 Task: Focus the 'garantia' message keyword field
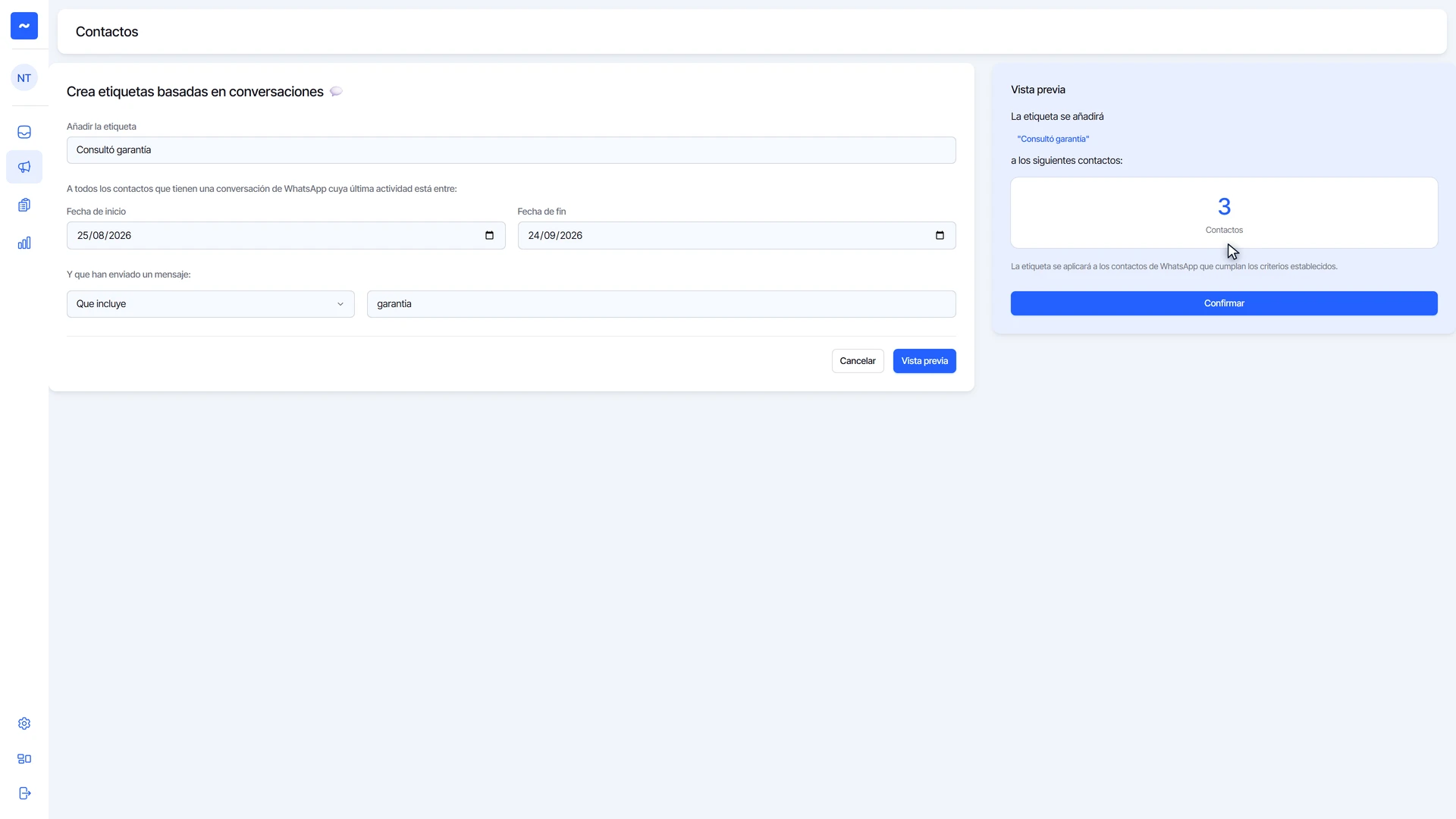[661, 304]
